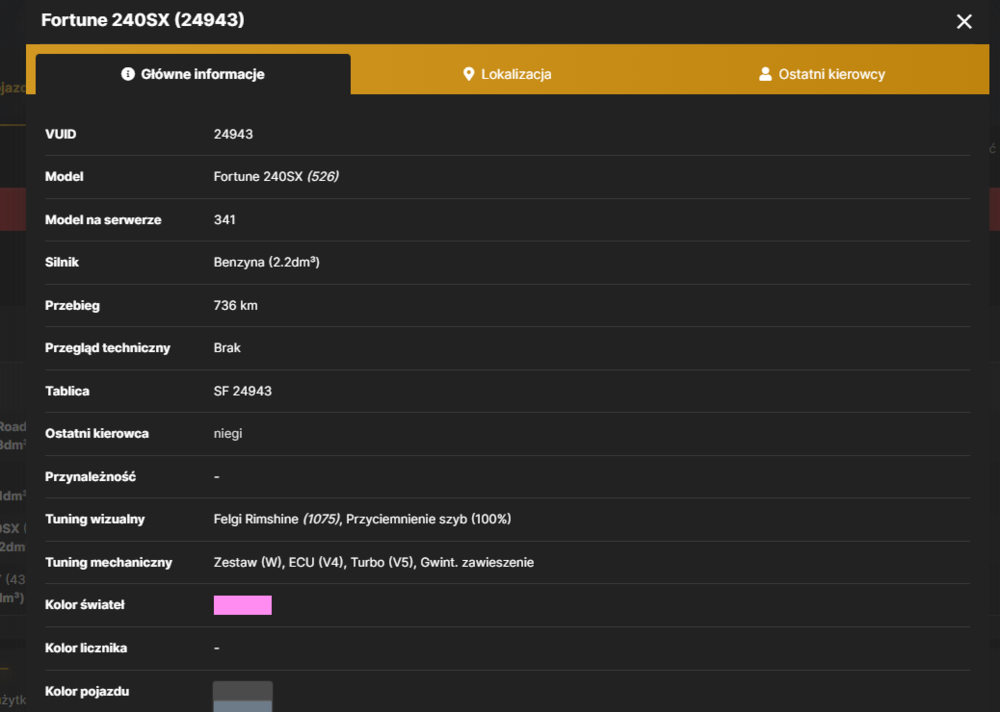Click the engine value Benzyna (2.2dm³)
Screen dimensions: 1000x712
(x=267, y=262)
